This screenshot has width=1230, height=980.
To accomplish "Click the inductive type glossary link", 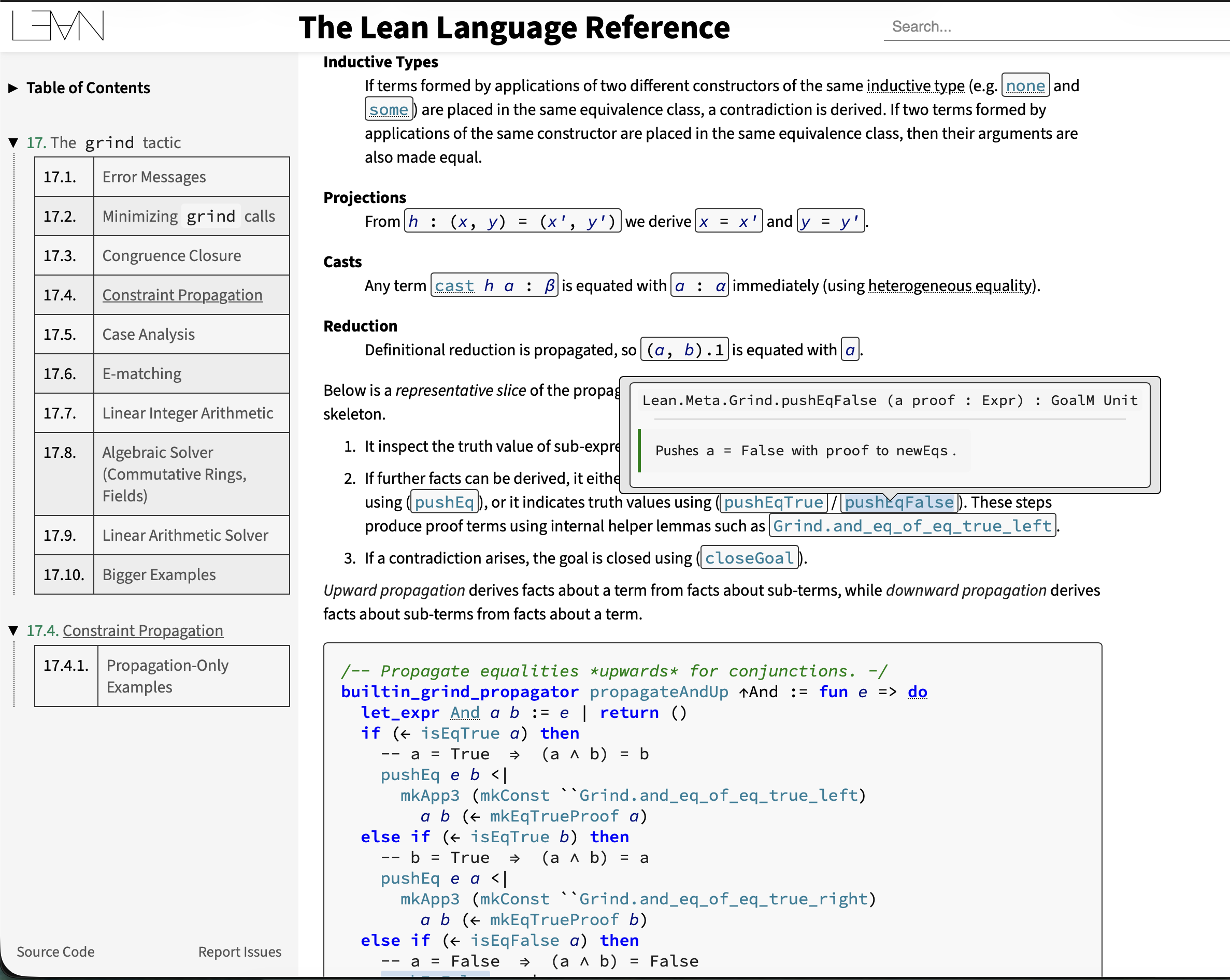I will [x=915, y=85].
